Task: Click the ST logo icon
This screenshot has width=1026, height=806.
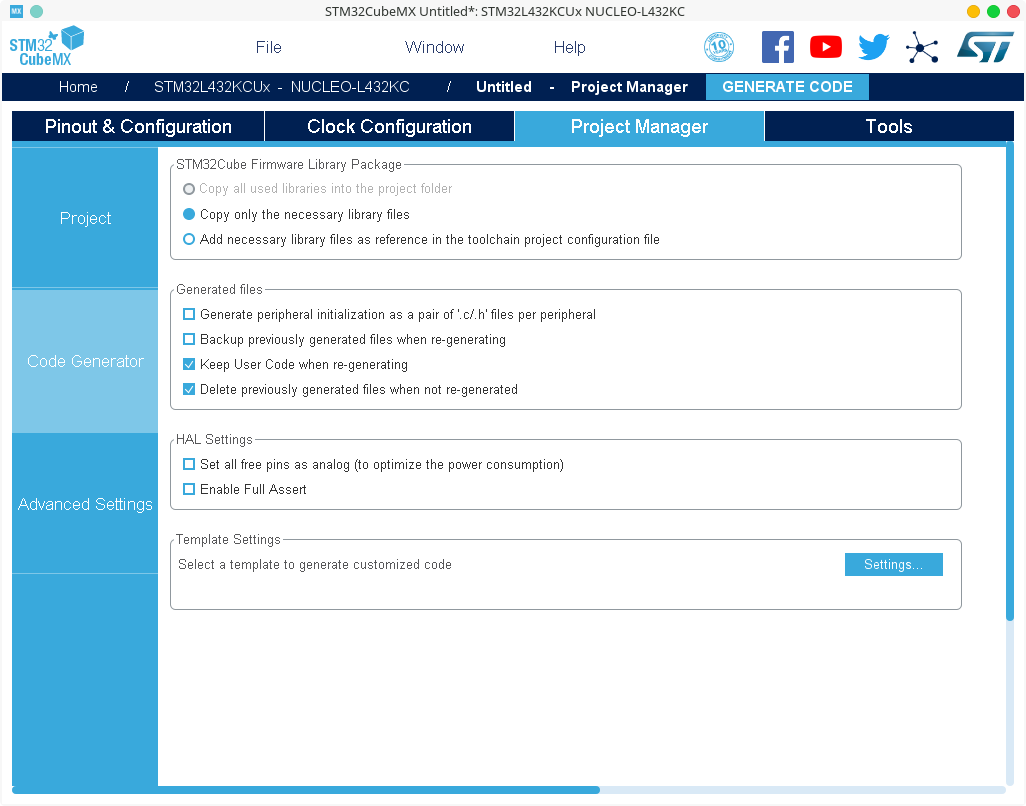Action: point(984,47)
